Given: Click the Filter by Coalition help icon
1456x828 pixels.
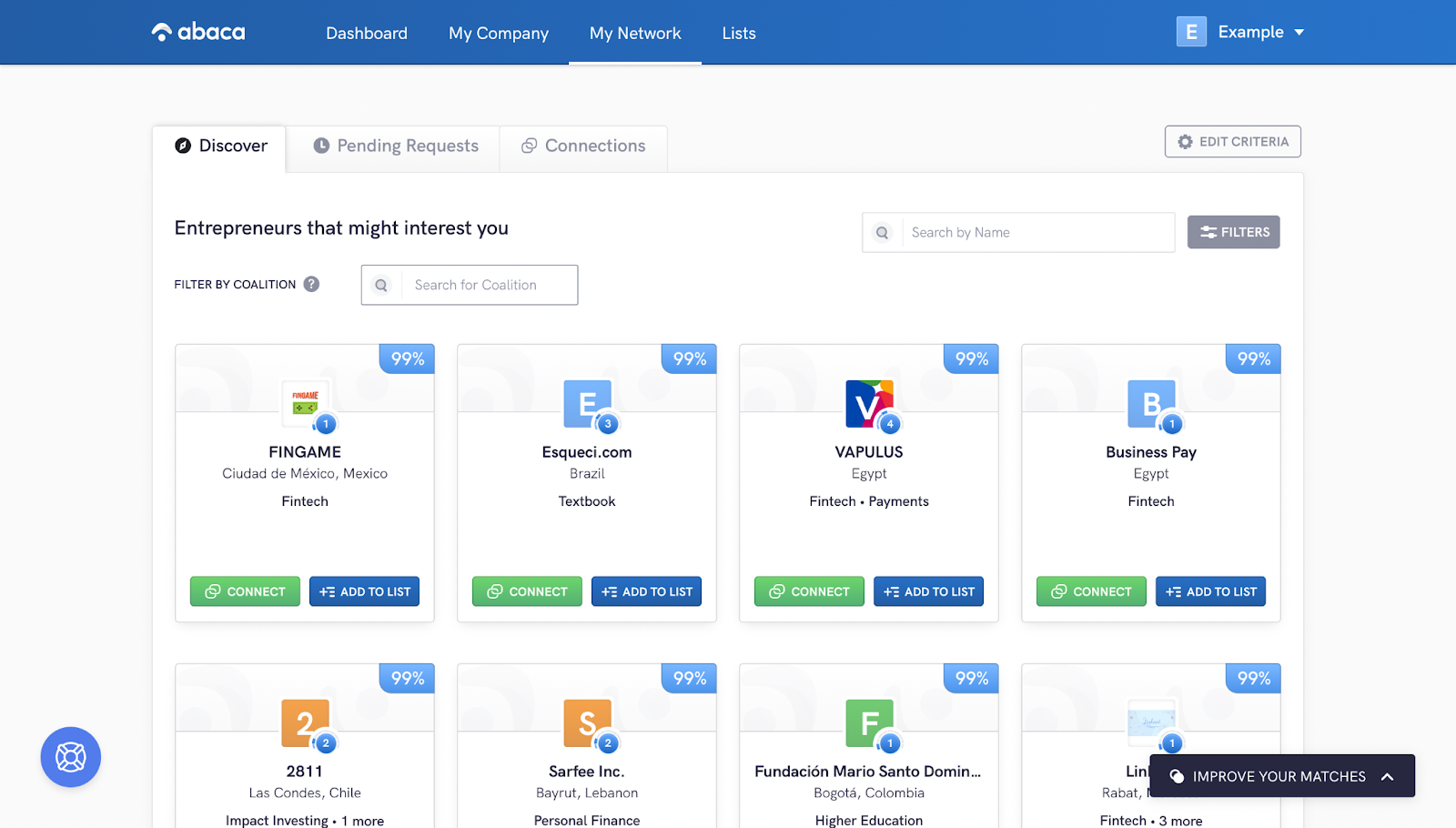Looking at the screenshot, I should coord(311,284).
